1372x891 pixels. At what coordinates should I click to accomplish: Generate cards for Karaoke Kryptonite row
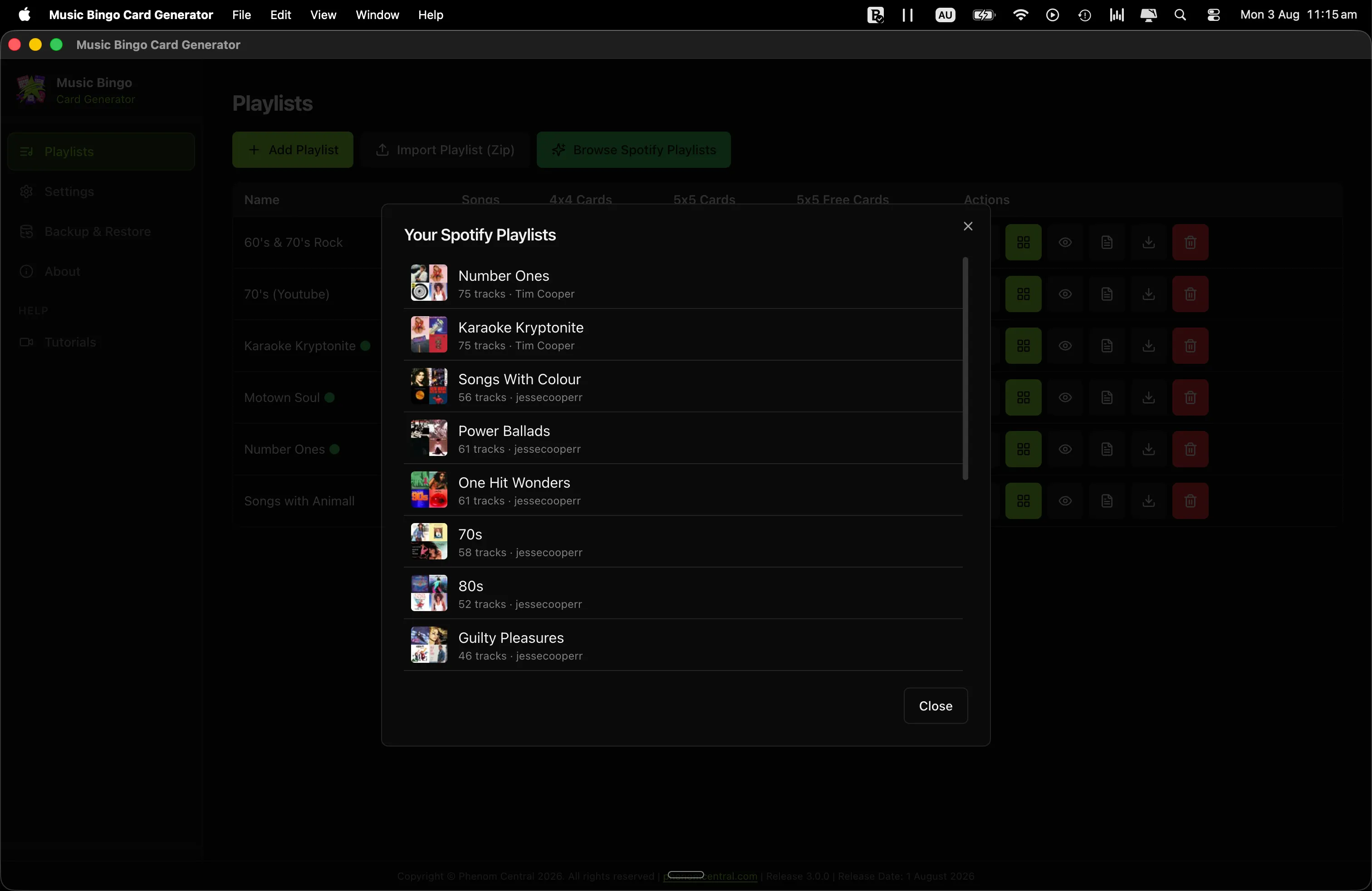[1023, 346]
